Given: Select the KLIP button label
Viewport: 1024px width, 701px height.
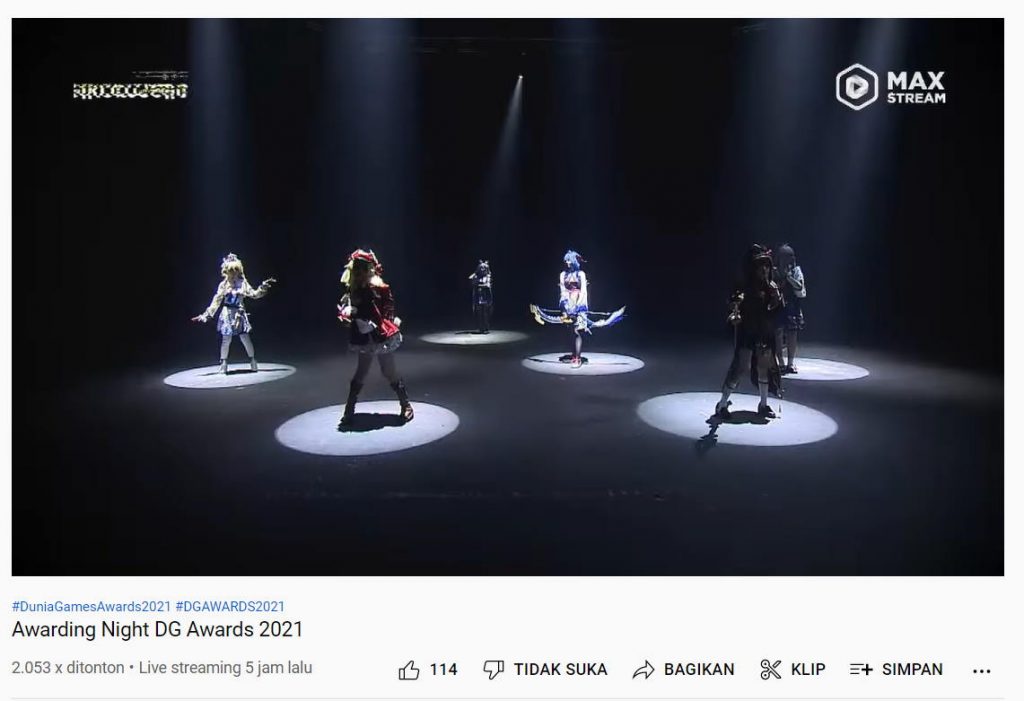Looking at the screenshot, I should (808, 670).
